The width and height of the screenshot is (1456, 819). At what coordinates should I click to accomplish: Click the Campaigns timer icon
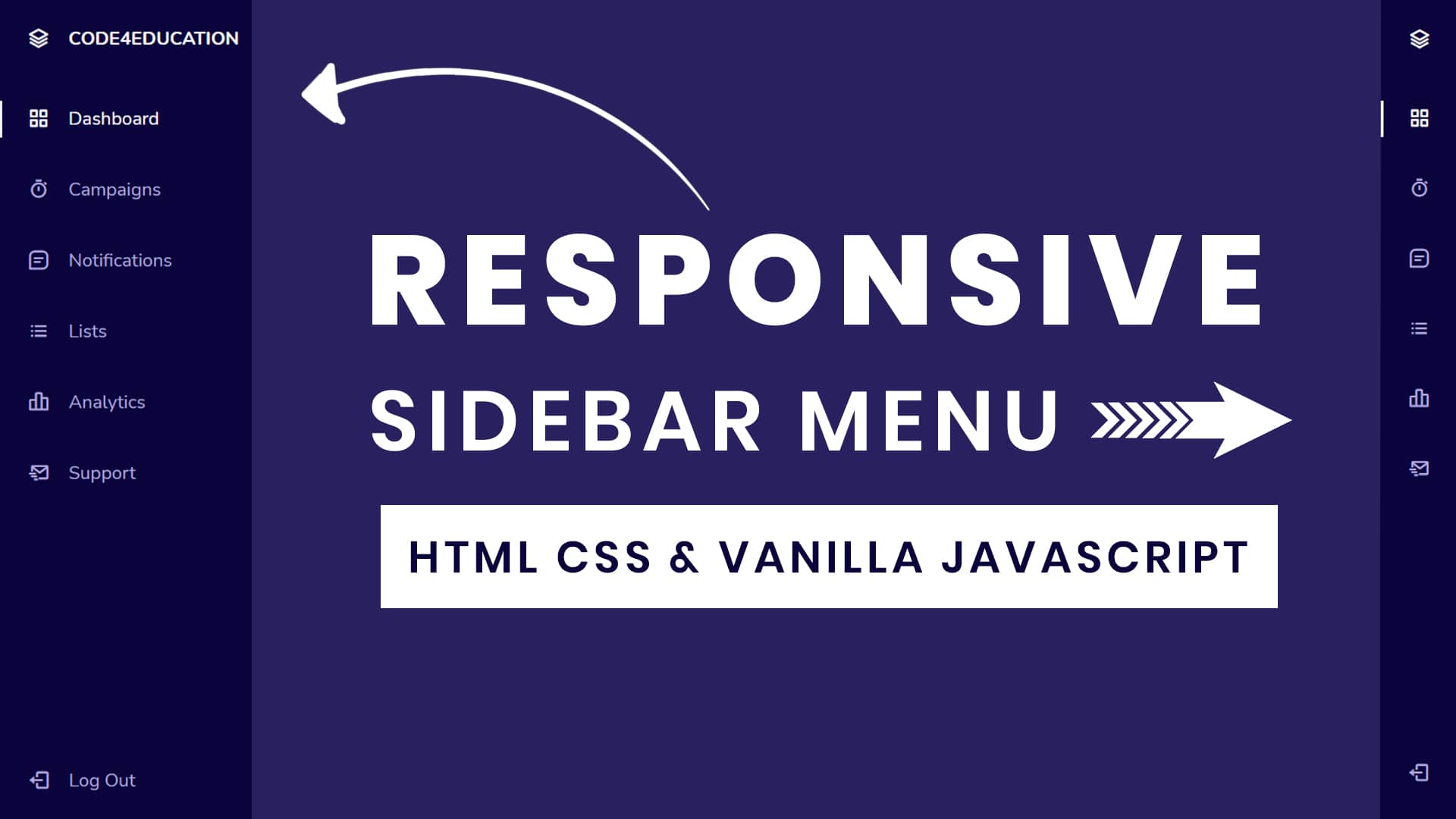click(38, 189)
